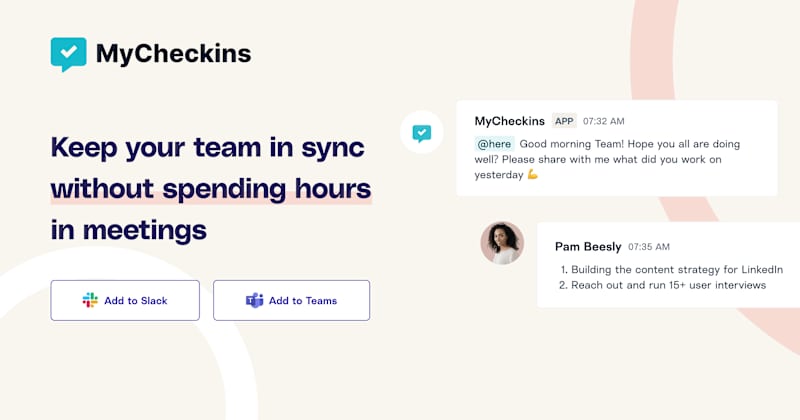The image size is (800, 420).
Task: Open Pam Beesly's profile photo
Action: 502,243
